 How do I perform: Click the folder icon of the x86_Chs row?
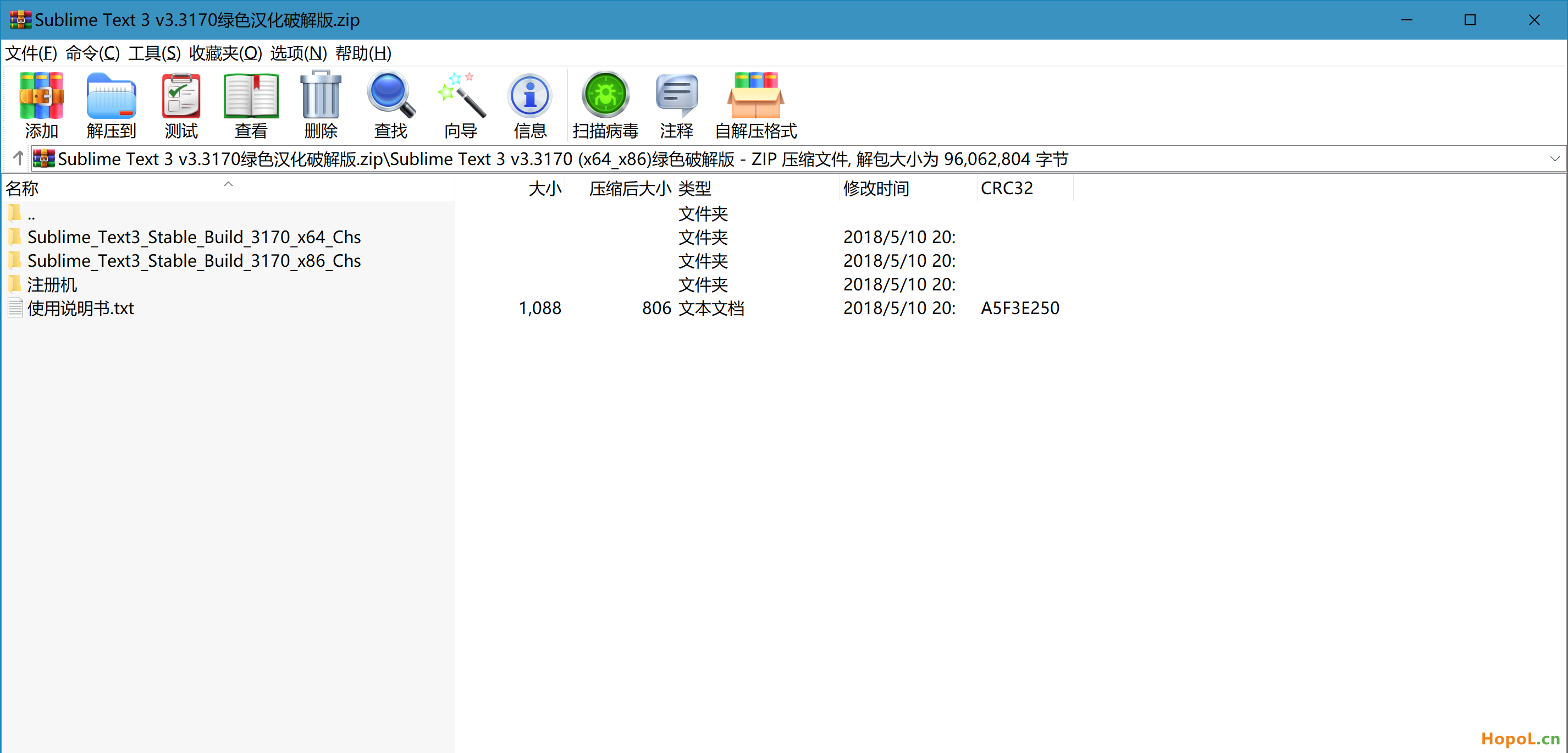pyautogui.click(x=15, y=261)
